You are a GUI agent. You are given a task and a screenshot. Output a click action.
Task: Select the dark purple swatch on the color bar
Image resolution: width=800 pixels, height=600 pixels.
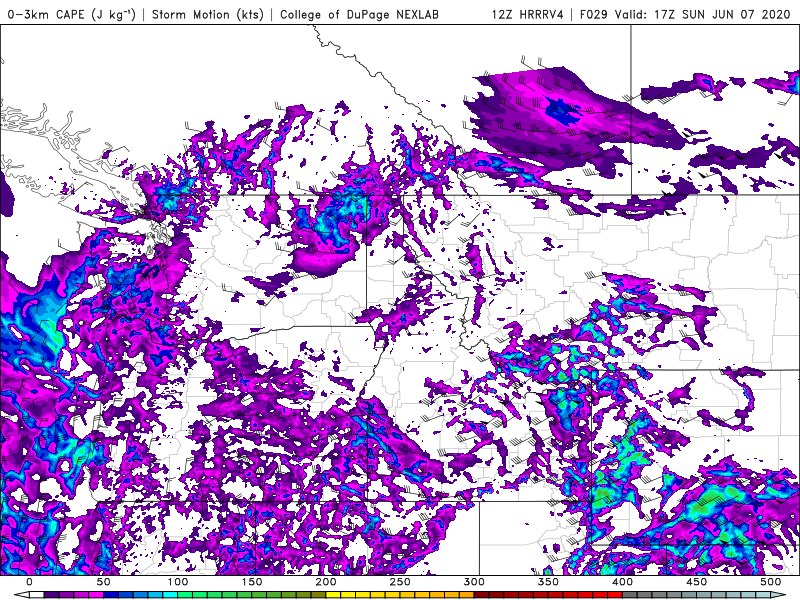pos(52,594)
